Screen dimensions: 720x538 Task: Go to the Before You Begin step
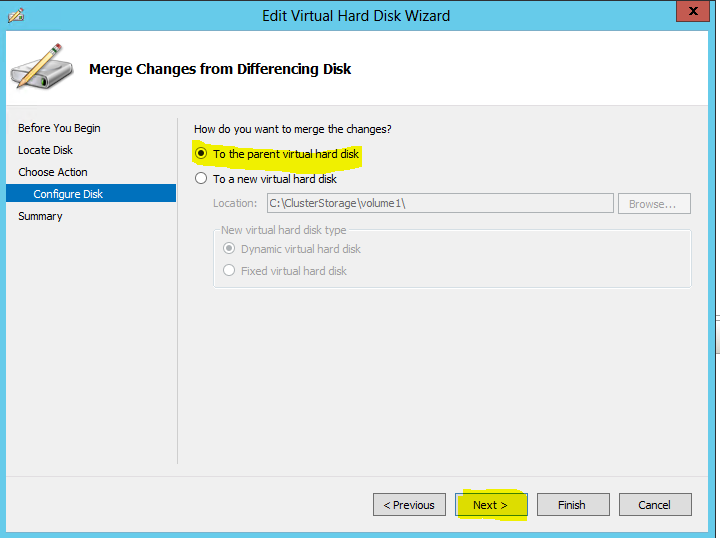coord(59,128)
